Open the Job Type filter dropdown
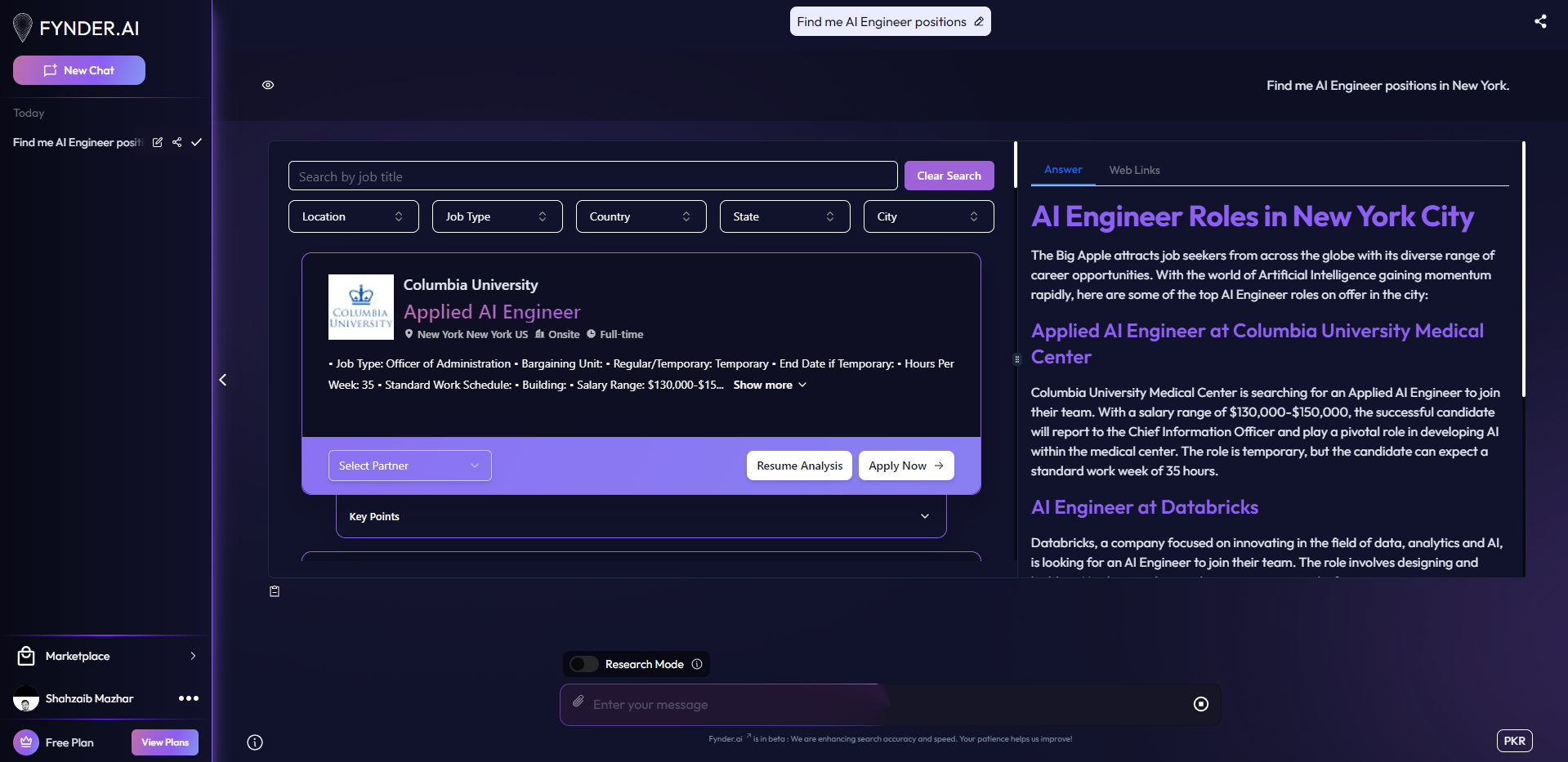Image resolution: width=1568 pixels, height=762 pixels. (497, 216)
